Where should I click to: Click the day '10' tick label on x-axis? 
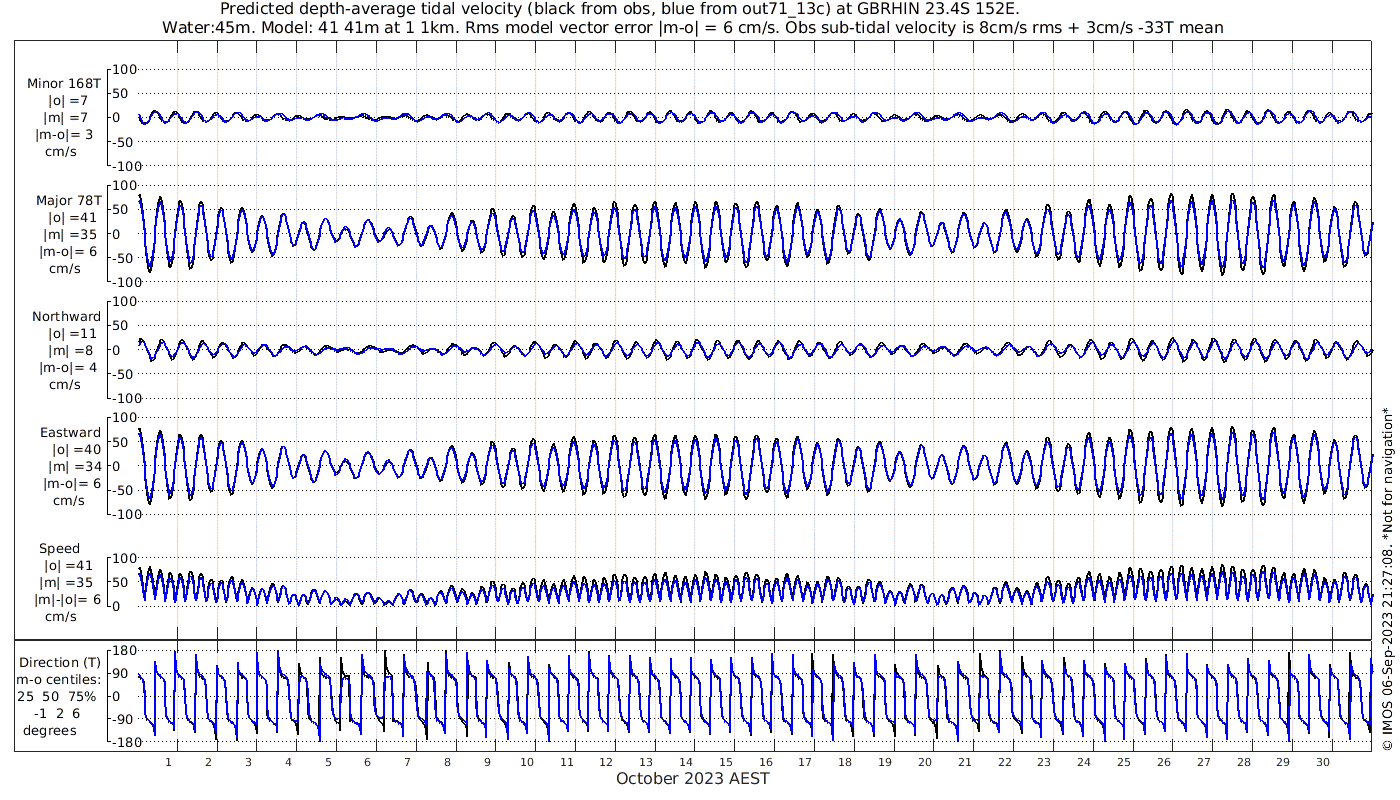click(x=526, y=762)
